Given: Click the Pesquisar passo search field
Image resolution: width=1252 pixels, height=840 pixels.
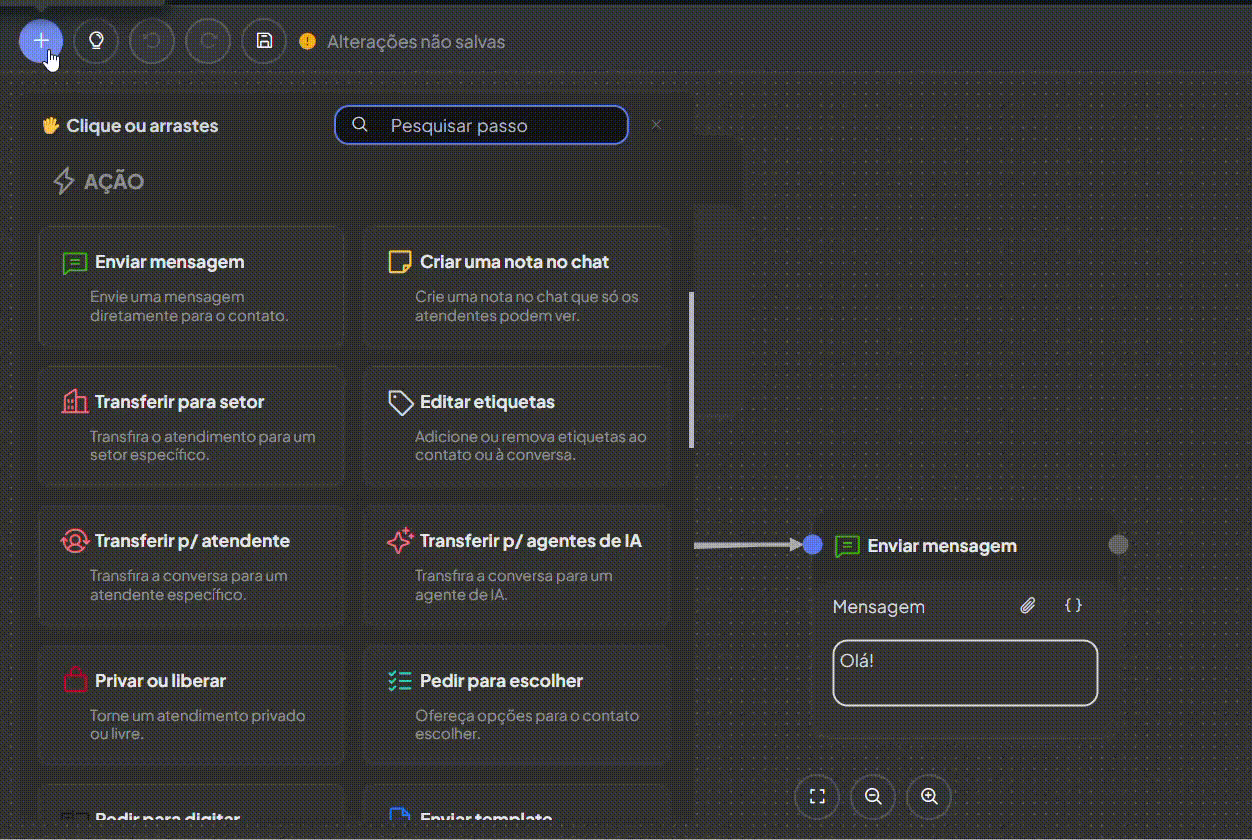Looking at the screenshot, I should 480,124.
